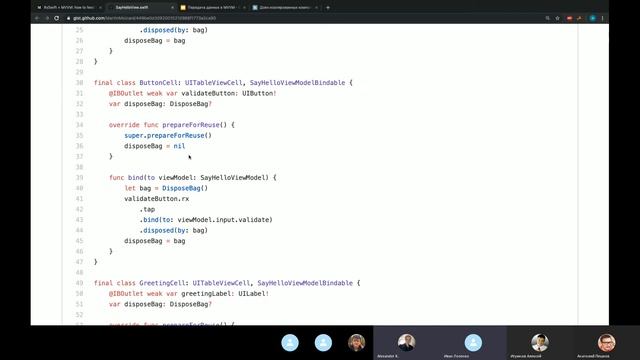Click "func bind(to viewModel:" on line 39
The height and width of the screenshot is (360, 640).
click(153, 178)
